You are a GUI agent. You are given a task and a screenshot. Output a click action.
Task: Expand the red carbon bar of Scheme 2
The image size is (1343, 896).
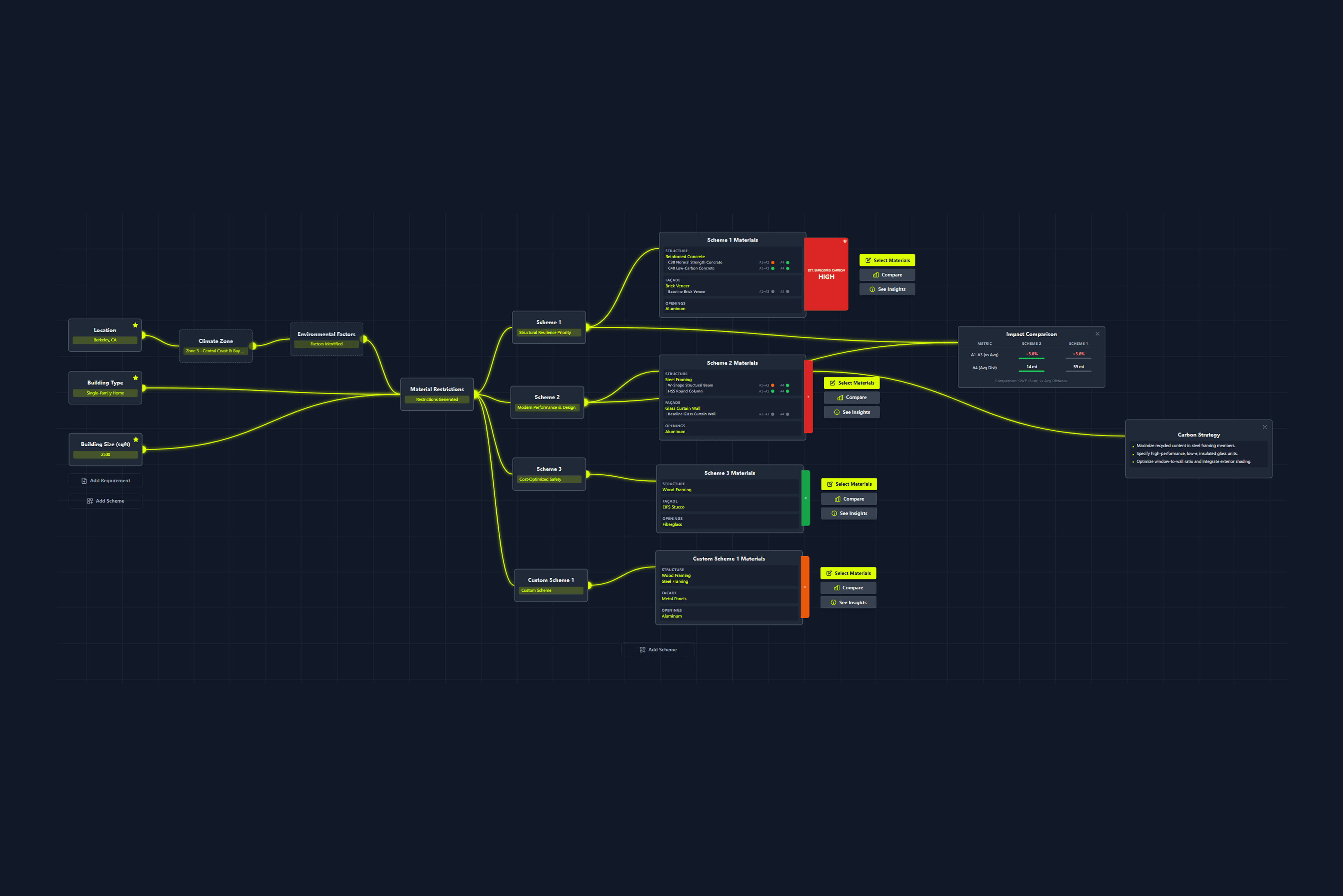(x=808, y=397)
